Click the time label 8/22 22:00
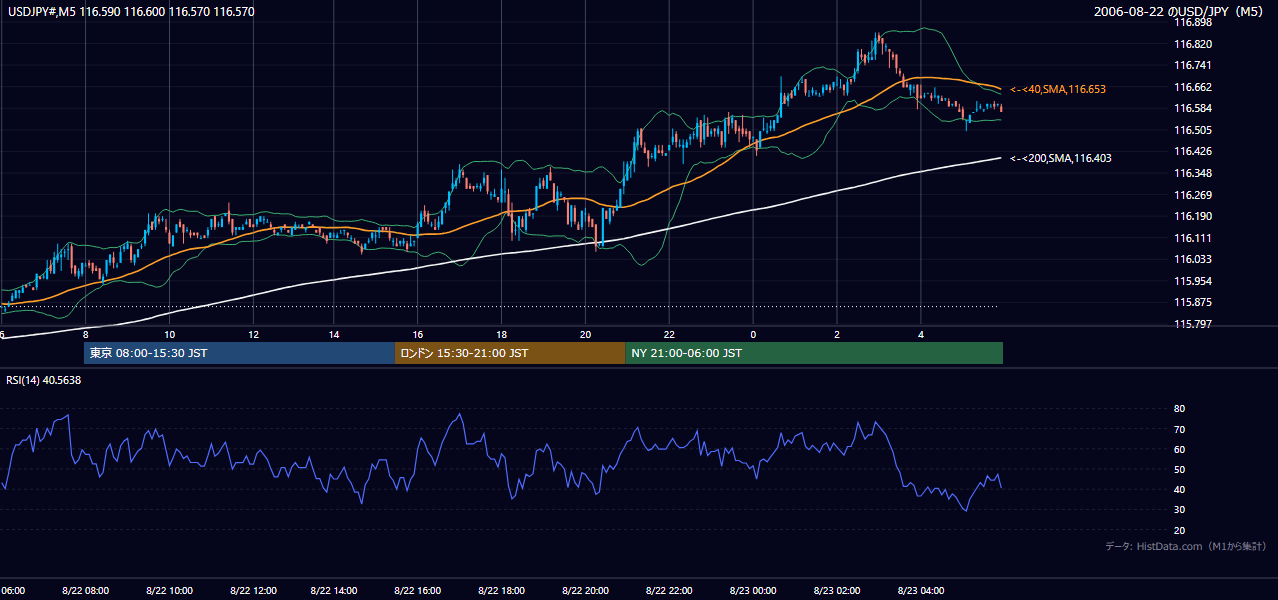Viewport: 1278px width, 600px height. coord(669,590)
